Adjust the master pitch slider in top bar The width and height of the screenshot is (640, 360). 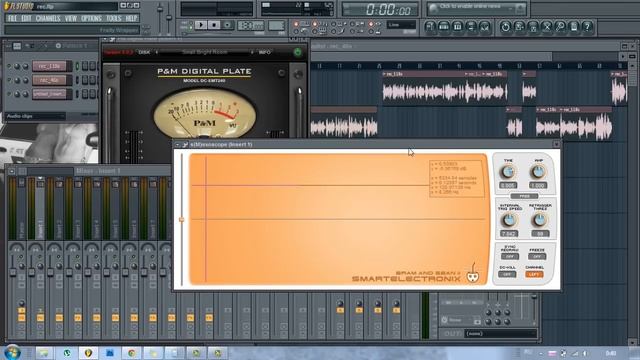169,18
